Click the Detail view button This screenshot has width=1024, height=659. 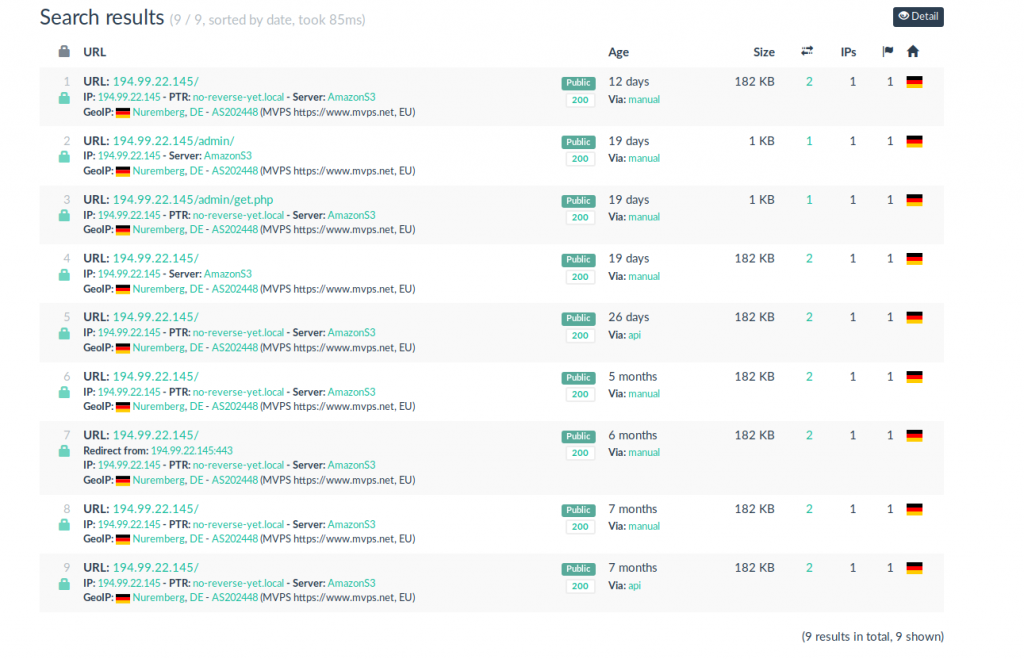point(918,16)
